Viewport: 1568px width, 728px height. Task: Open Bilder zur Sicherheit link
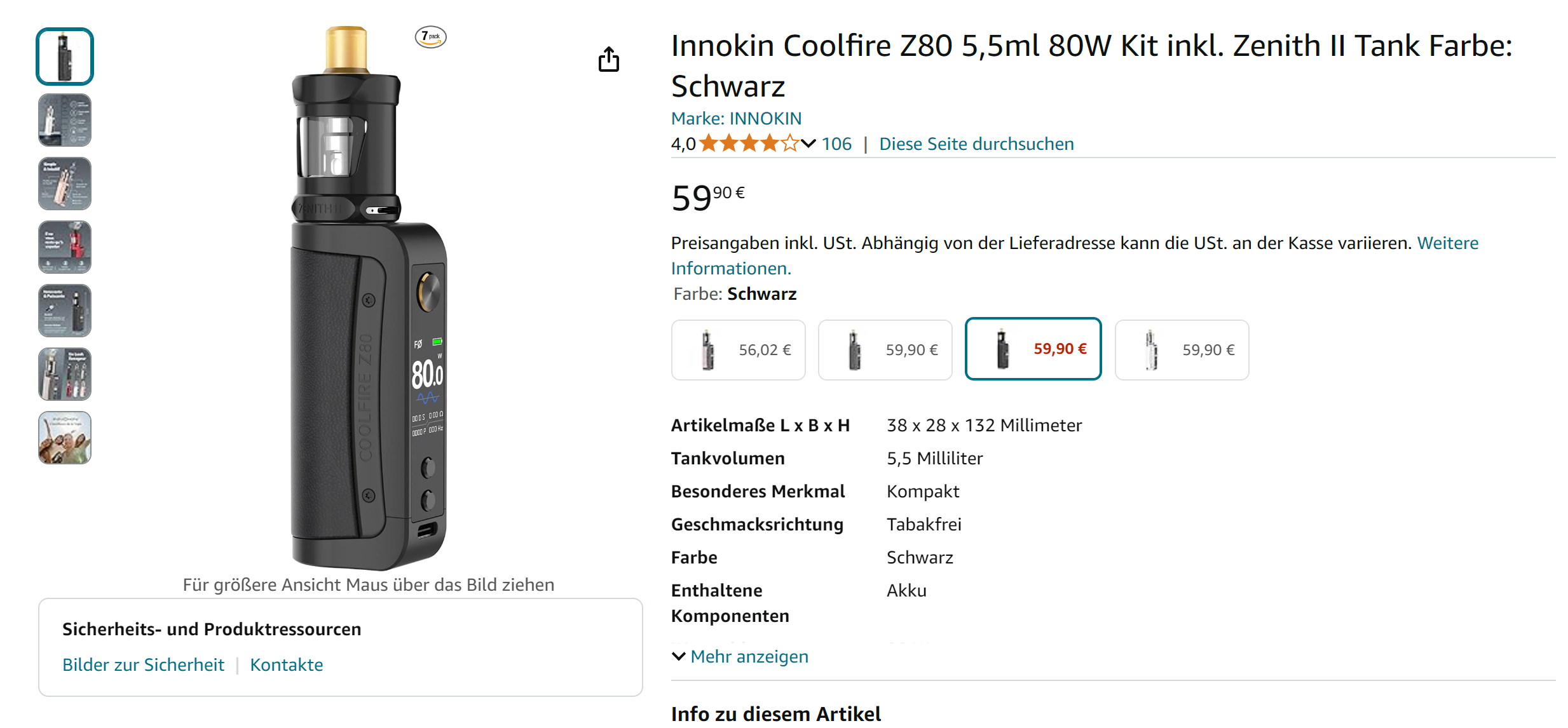point(143,664)
